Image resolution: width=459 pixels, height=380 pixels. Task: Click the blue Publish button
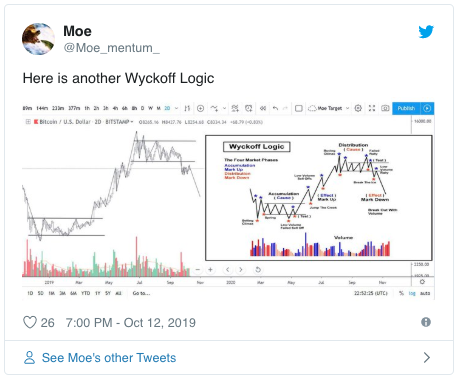(406, 108)
